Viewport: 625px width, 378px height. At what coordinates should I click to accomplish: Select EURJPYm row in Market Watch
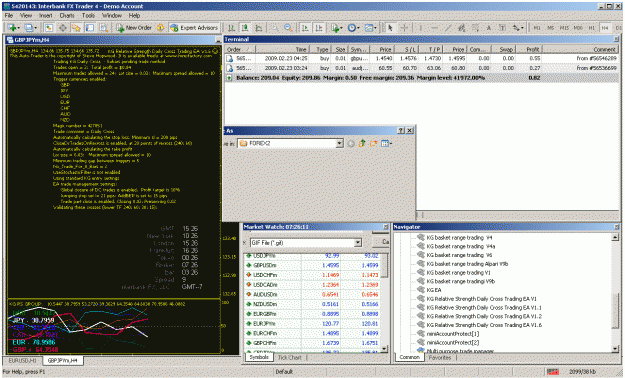point(312,323)
